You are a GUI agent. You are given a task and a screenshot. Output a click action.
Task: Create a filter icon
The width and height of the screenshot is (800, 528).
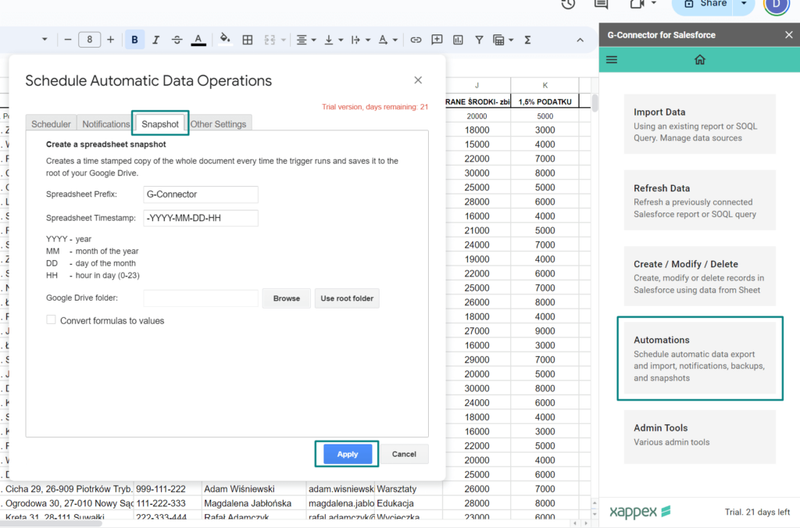click(479, 40)
